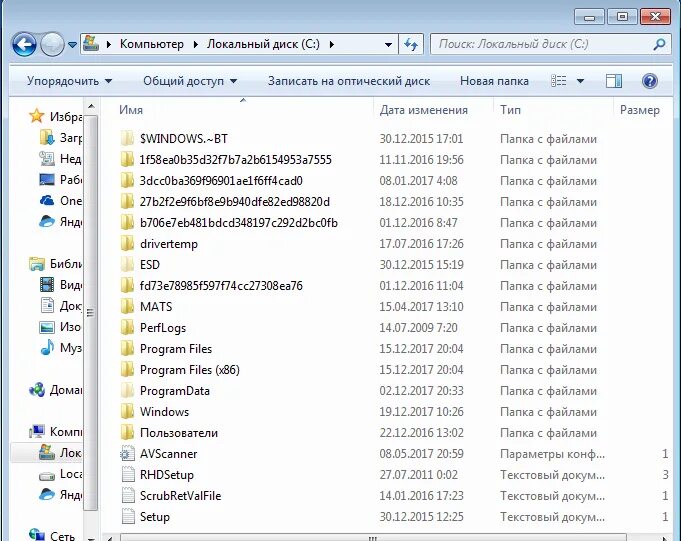Screen dimensions: 681x541
Task: Open the Музыка library in sidebar
Action: (60, 347)
